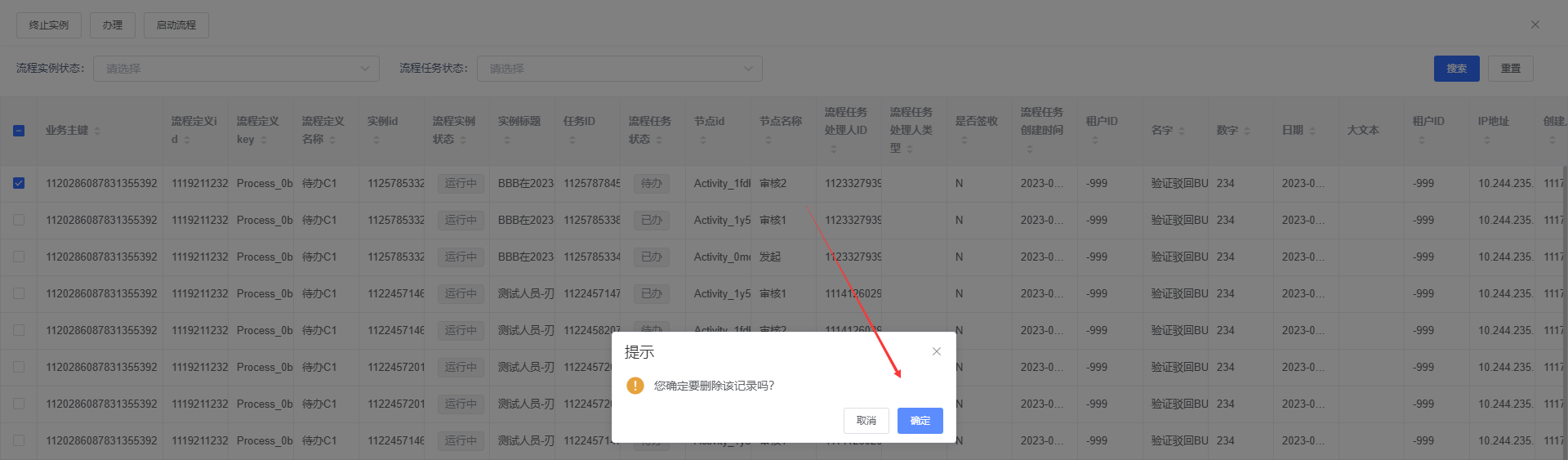This screenshot has width=1568, height=460.
Task: Click the 终止实例 toolbar button
Action: pos(49,25)
